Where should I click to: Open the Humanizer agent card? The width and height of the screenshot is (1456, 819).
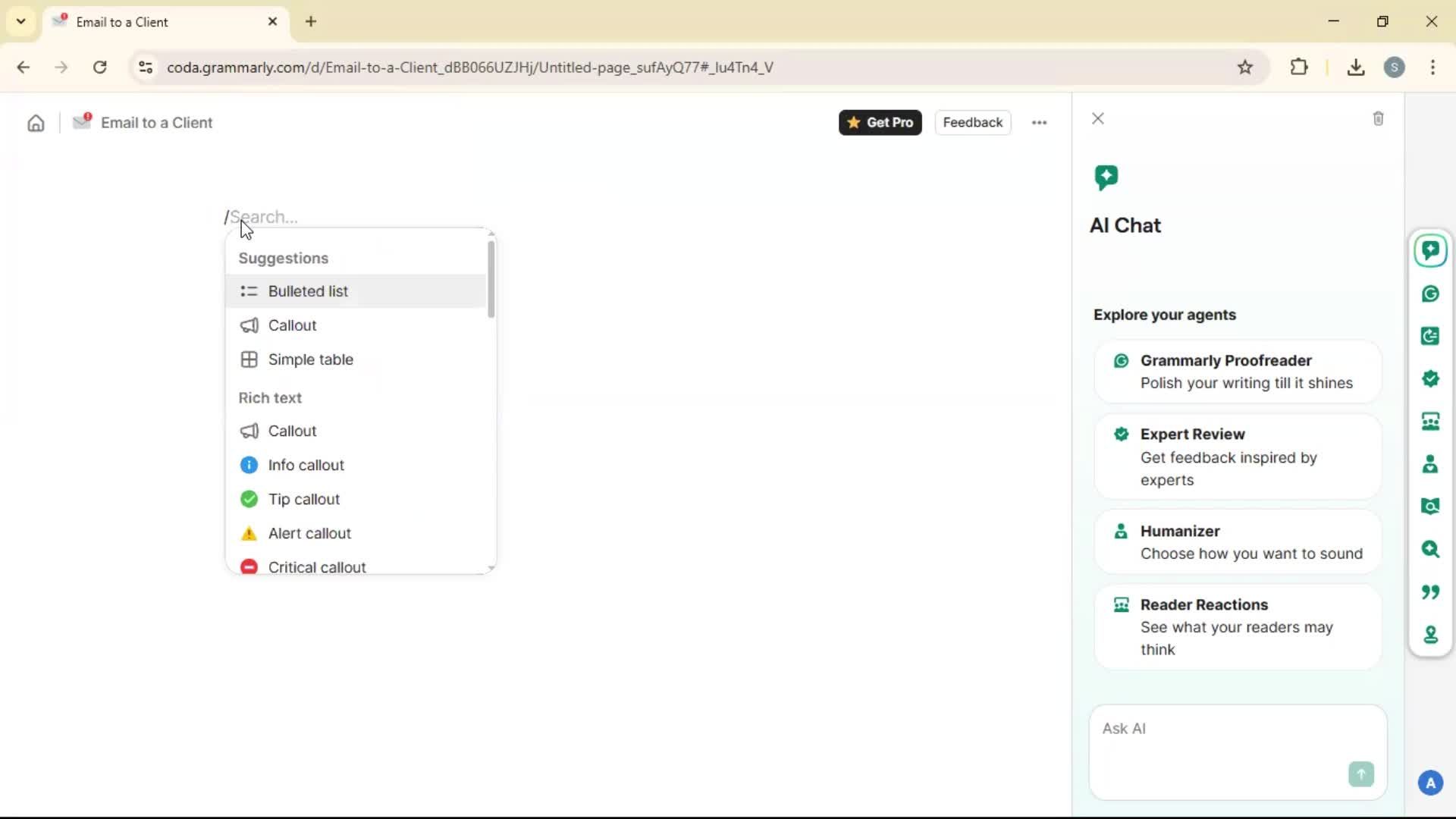click(1237, 542)
